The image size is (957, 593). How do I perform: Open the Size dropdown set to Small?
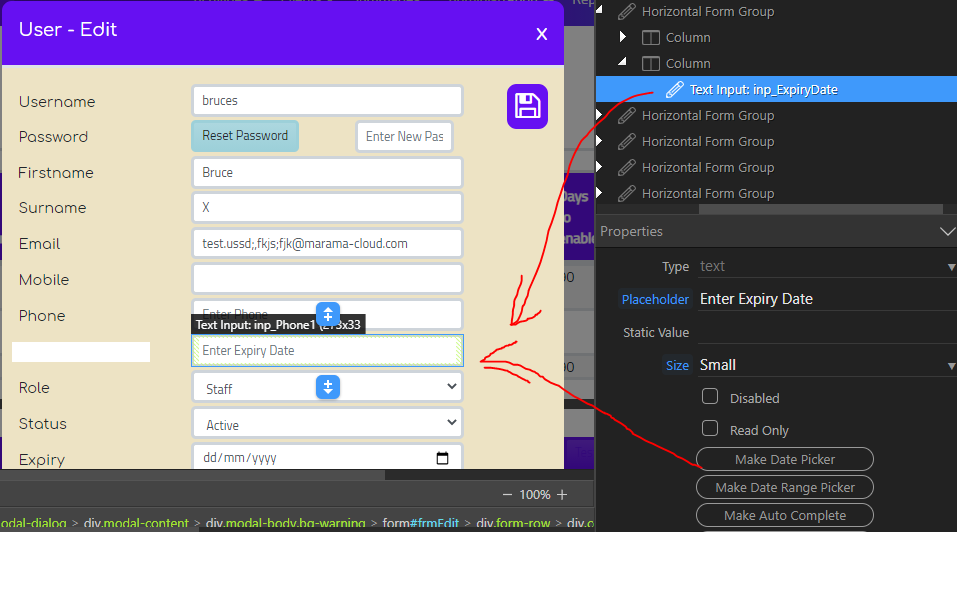pyautogui.click(x=827, y=365)
